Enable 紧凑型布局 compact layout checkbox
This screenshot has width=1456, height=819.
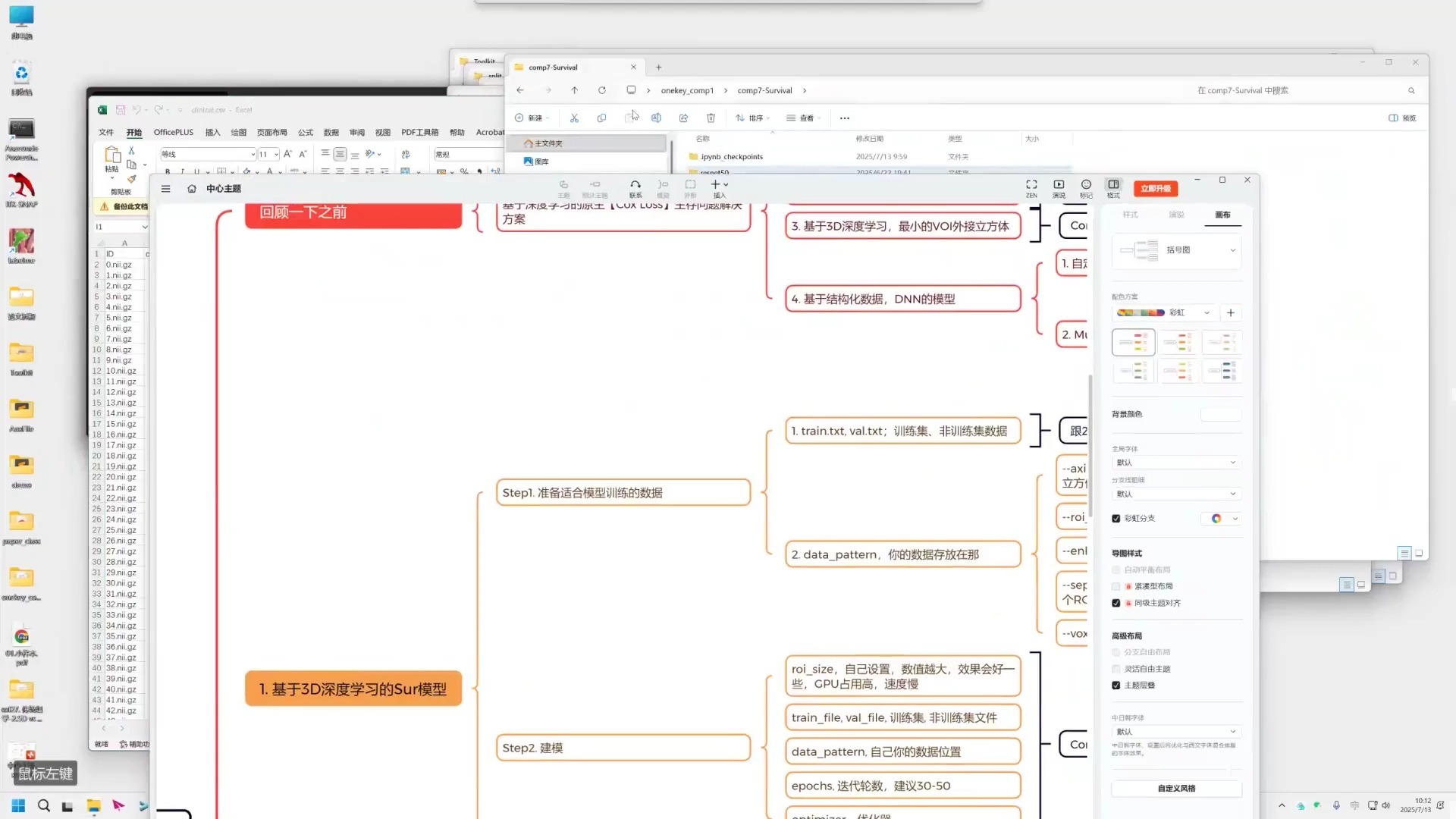(1116, 586)
